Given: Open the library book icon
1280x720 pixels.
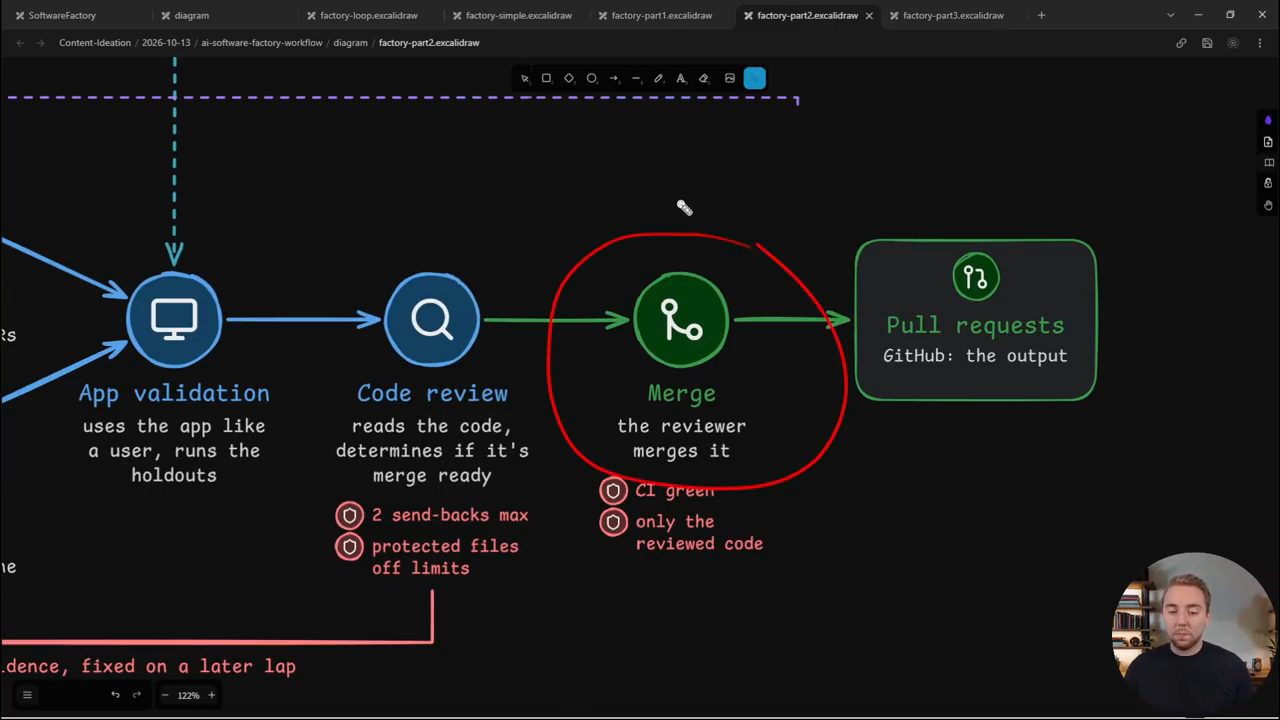Looking at the screenshot, I should click(1268, 163).
